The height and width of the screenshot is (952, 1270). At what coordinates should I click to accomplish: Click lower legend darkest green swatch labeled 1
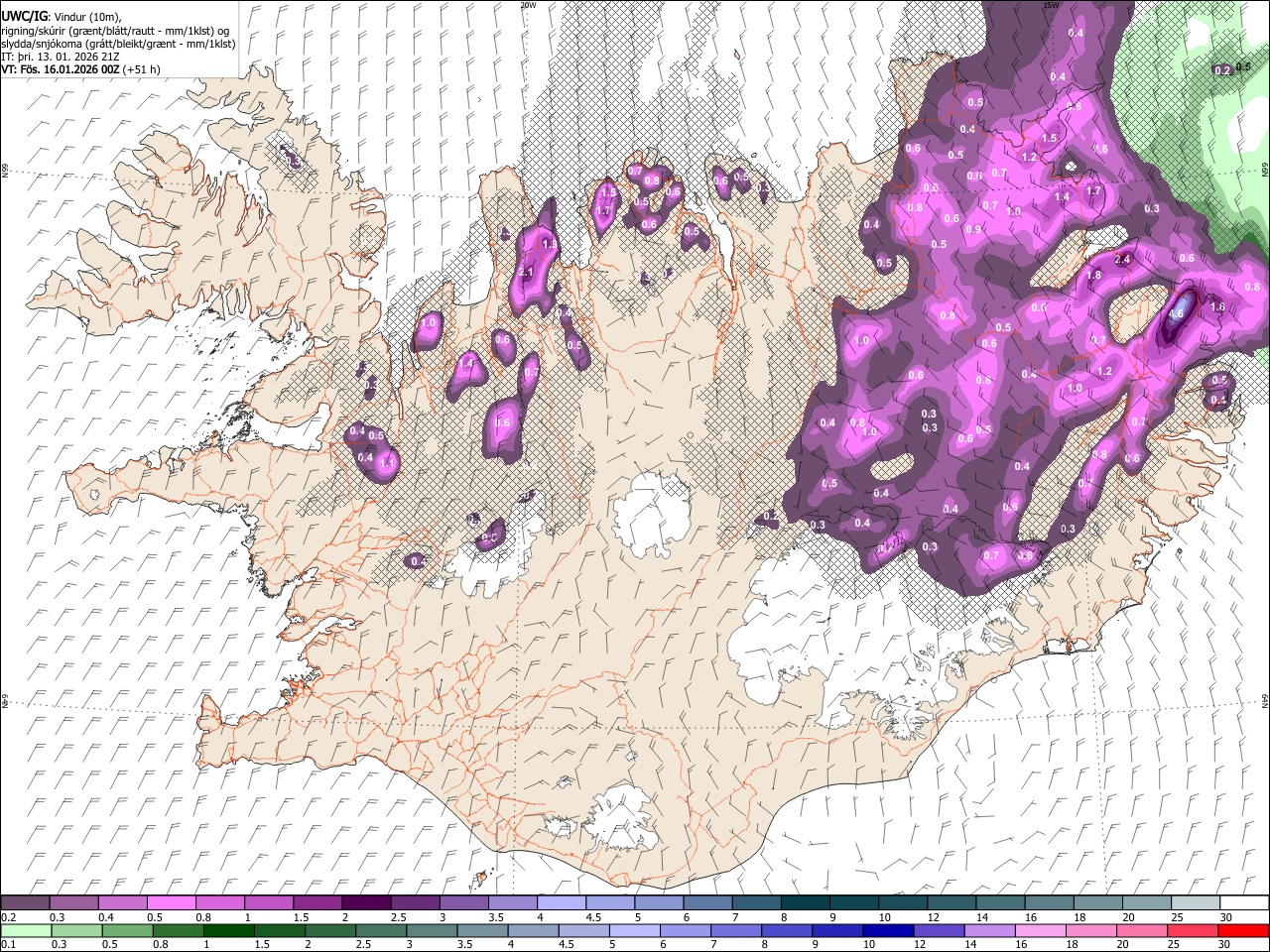pyautogui.click(x=228, y=930)
